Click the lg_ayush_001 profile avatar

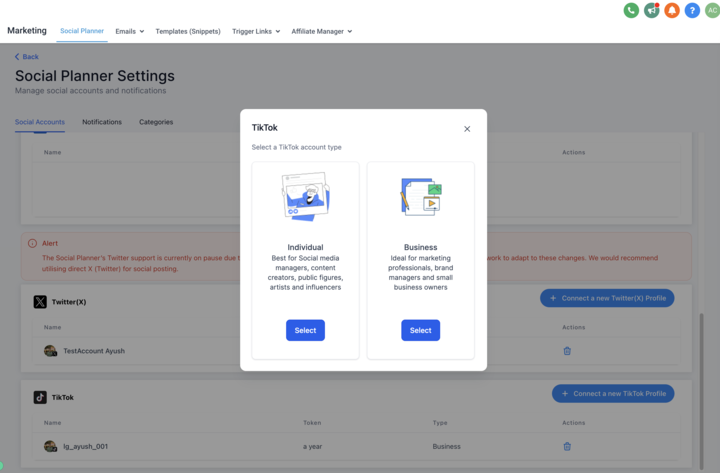[50, 446]
